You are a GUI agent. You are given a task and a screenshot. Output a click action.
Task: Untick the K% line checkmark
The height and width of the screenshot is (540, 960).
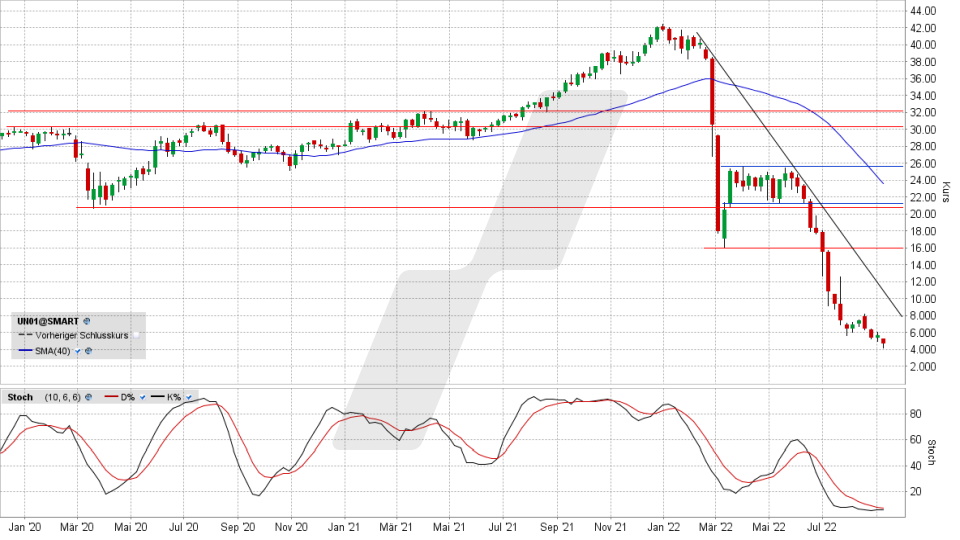click(x=189, y=397)
